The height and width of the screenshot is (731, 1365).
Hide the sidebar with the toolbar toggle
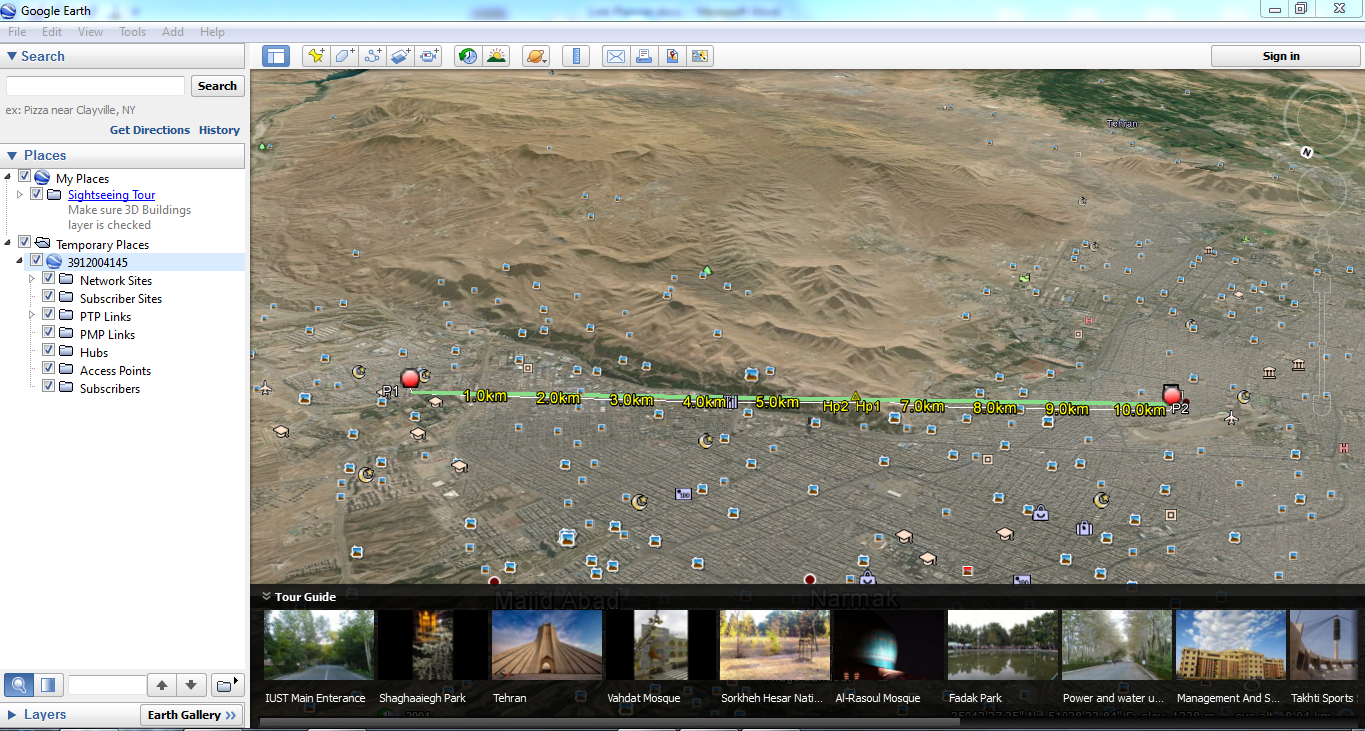[x=275, y=56]
